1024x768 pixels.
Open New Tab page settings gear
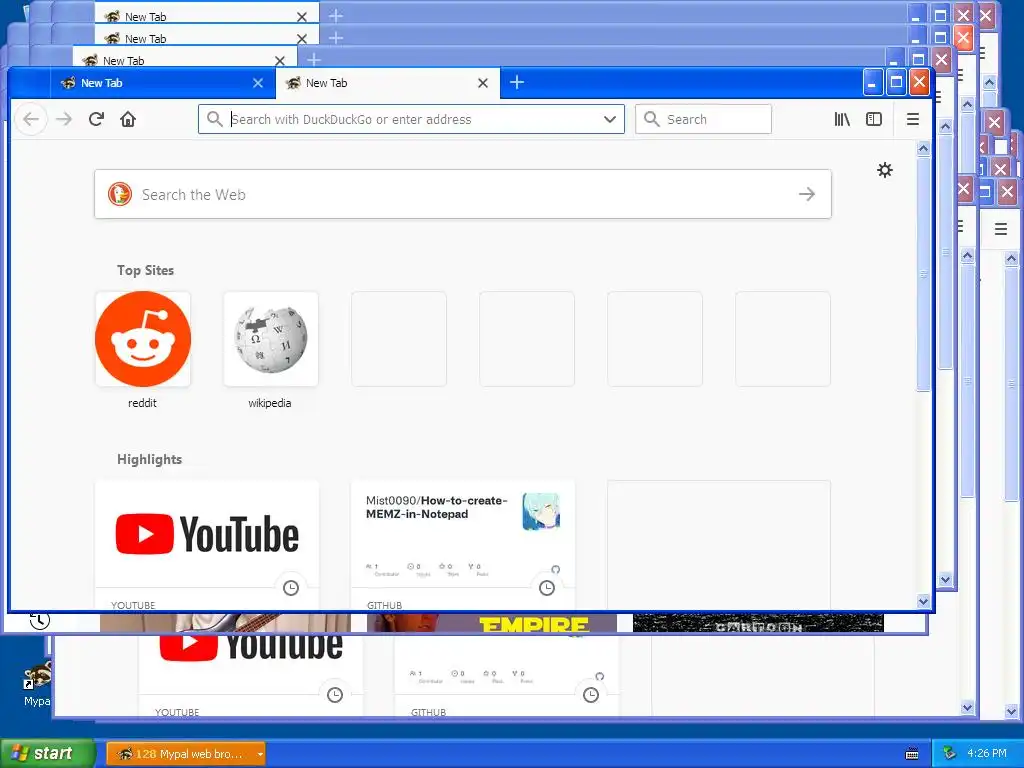click(884, 170)
